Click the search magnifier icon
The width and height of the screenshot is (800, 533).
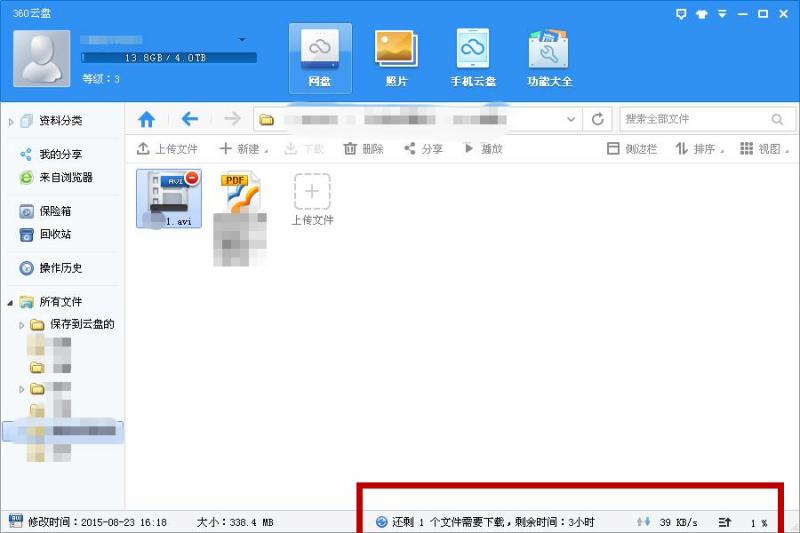point(777,119)
